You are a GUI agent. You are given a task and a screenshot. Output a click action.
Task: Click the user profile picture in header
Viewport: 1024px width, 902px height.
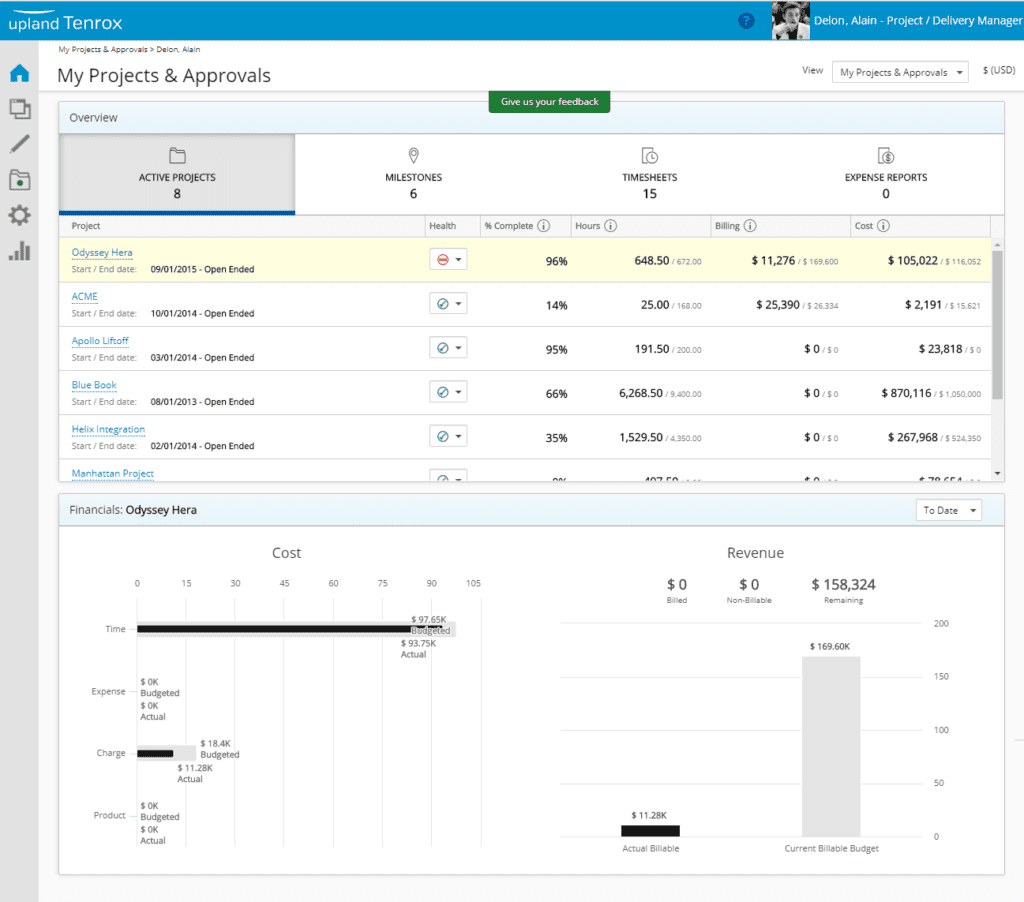(790, 20)
